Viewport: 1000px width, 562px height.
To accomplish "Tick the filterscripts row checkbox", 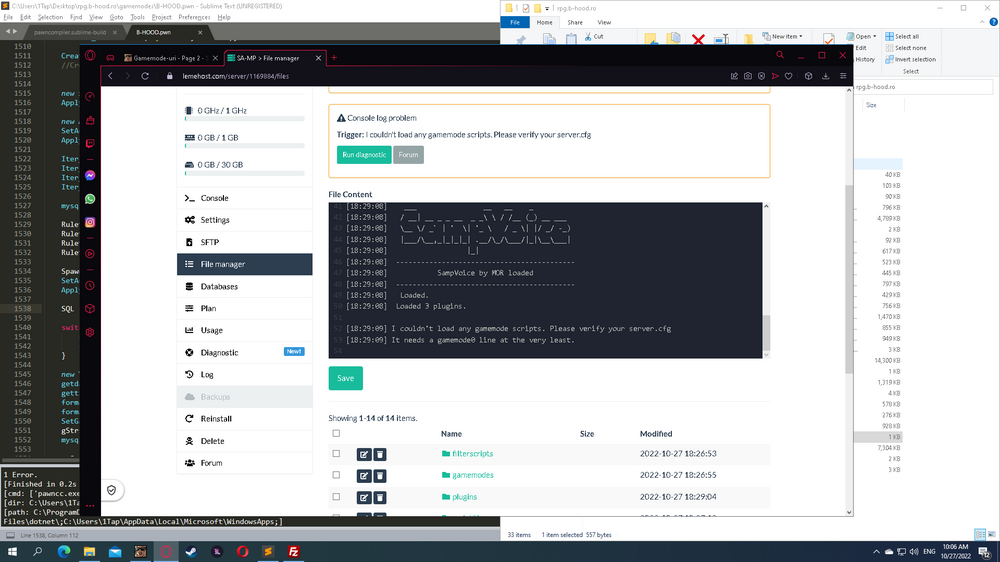I will point(336,454).
